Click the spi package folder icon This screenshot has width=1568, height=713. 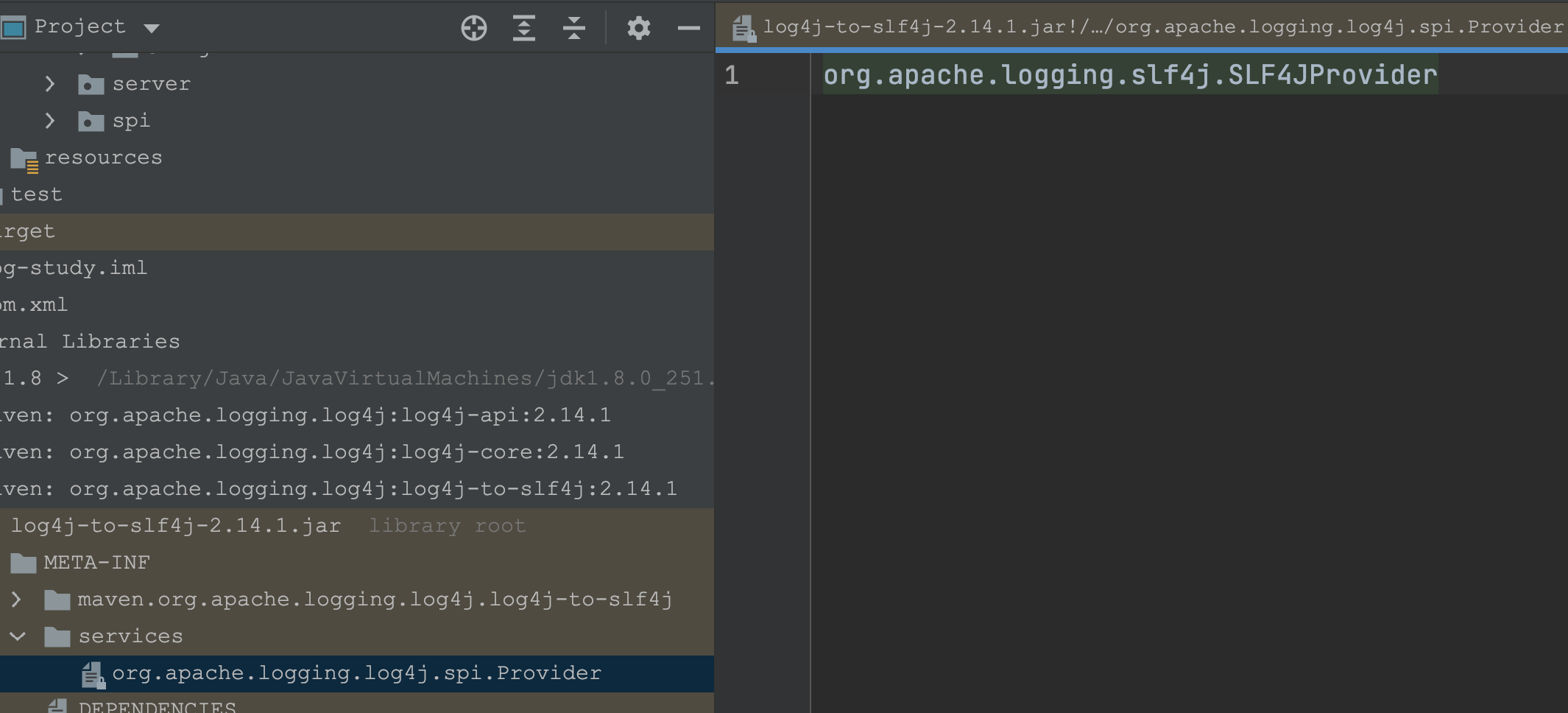91,122
